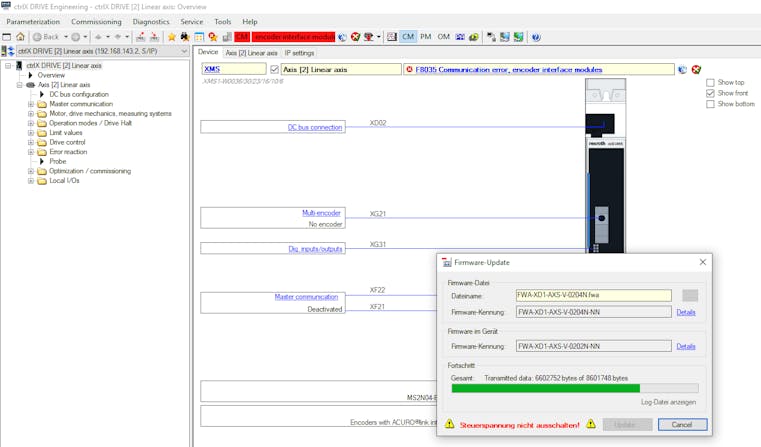Click the red CM status indicator

click(242, 37)
